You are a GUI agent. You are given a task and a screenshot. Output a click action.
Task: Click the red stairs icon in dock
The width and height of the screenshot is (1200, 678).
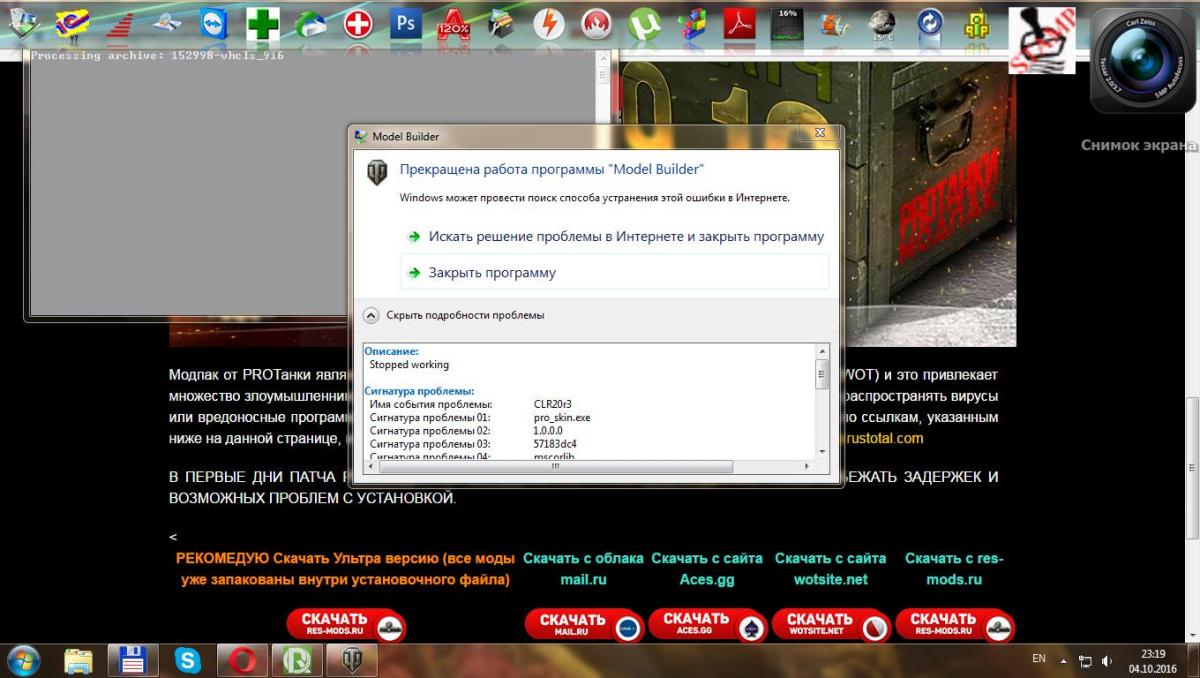119,23
